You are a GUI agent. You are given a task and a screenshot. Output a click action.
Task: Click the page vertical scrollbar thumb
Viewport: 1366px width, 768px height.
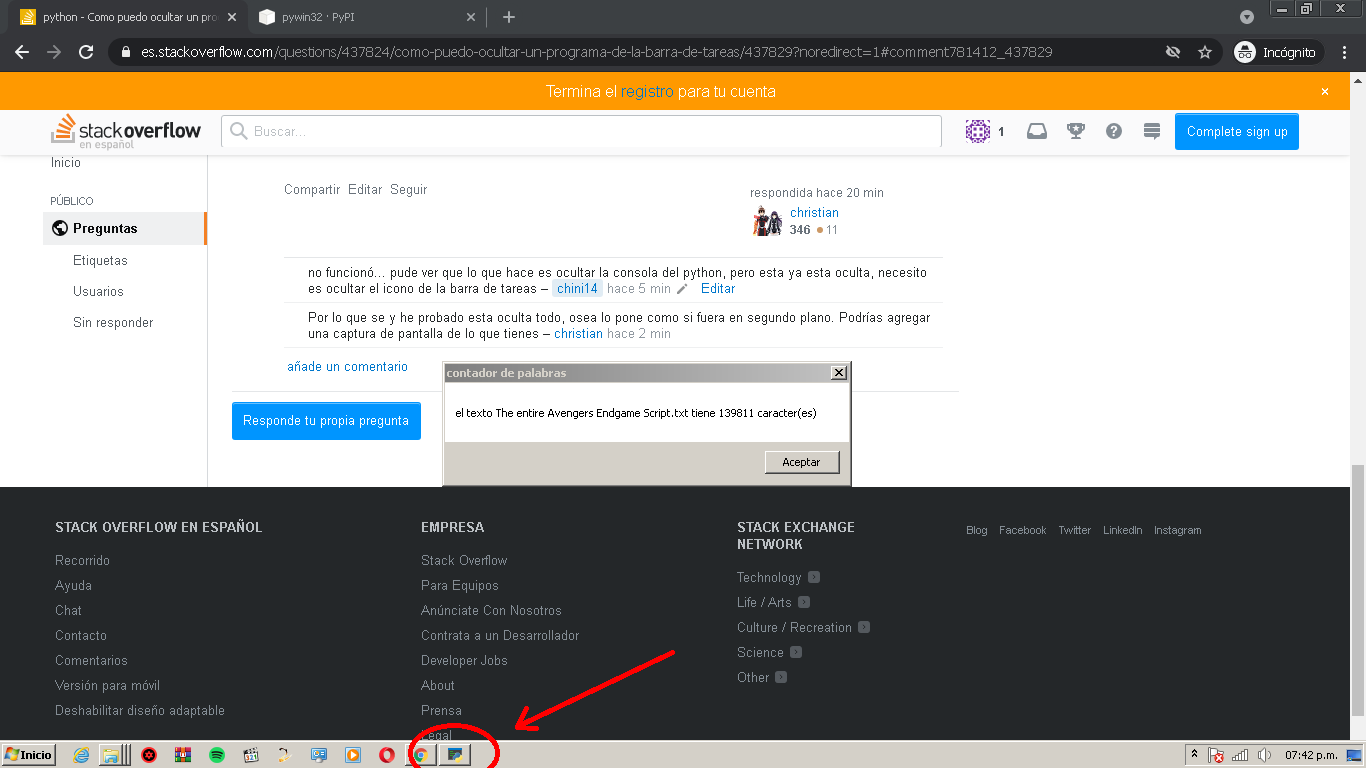[1358, 590]
